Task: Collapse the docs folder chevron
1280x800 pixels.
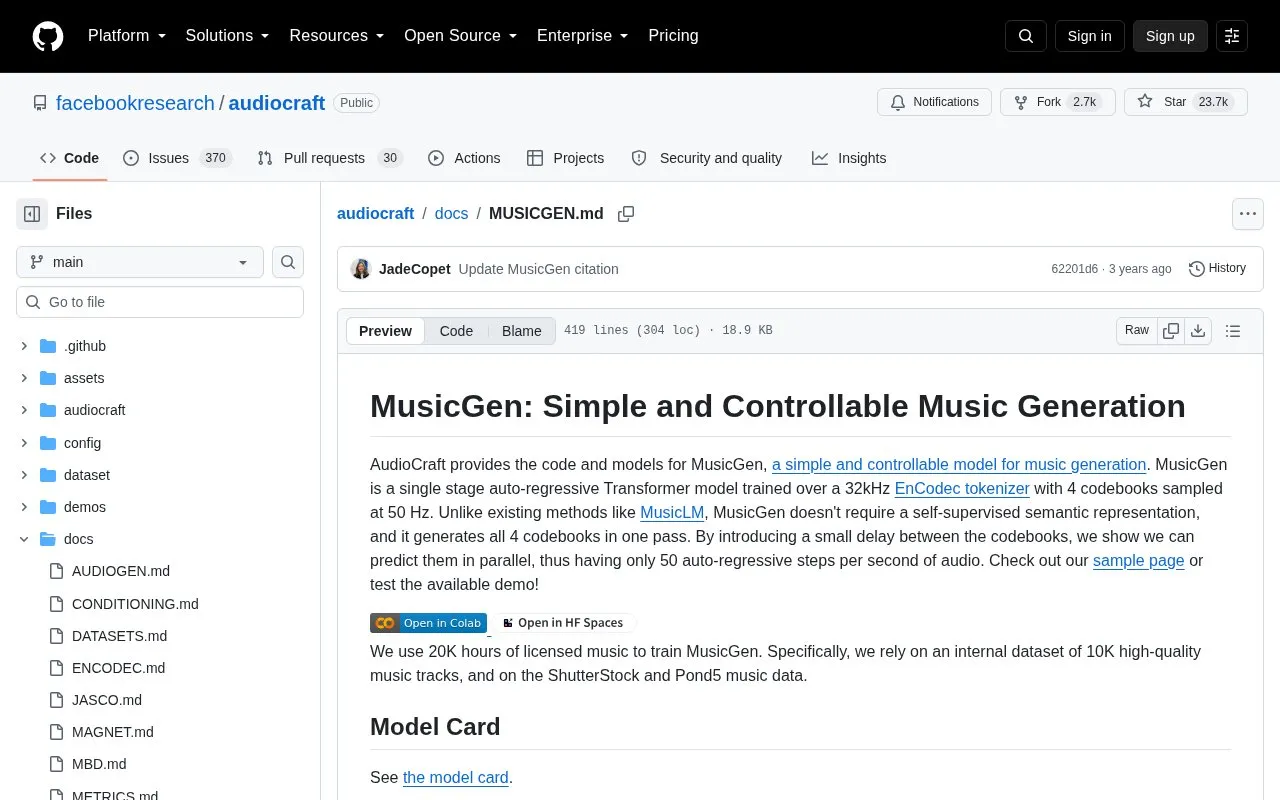Action: pyautogui.click(x=24, y=539)
